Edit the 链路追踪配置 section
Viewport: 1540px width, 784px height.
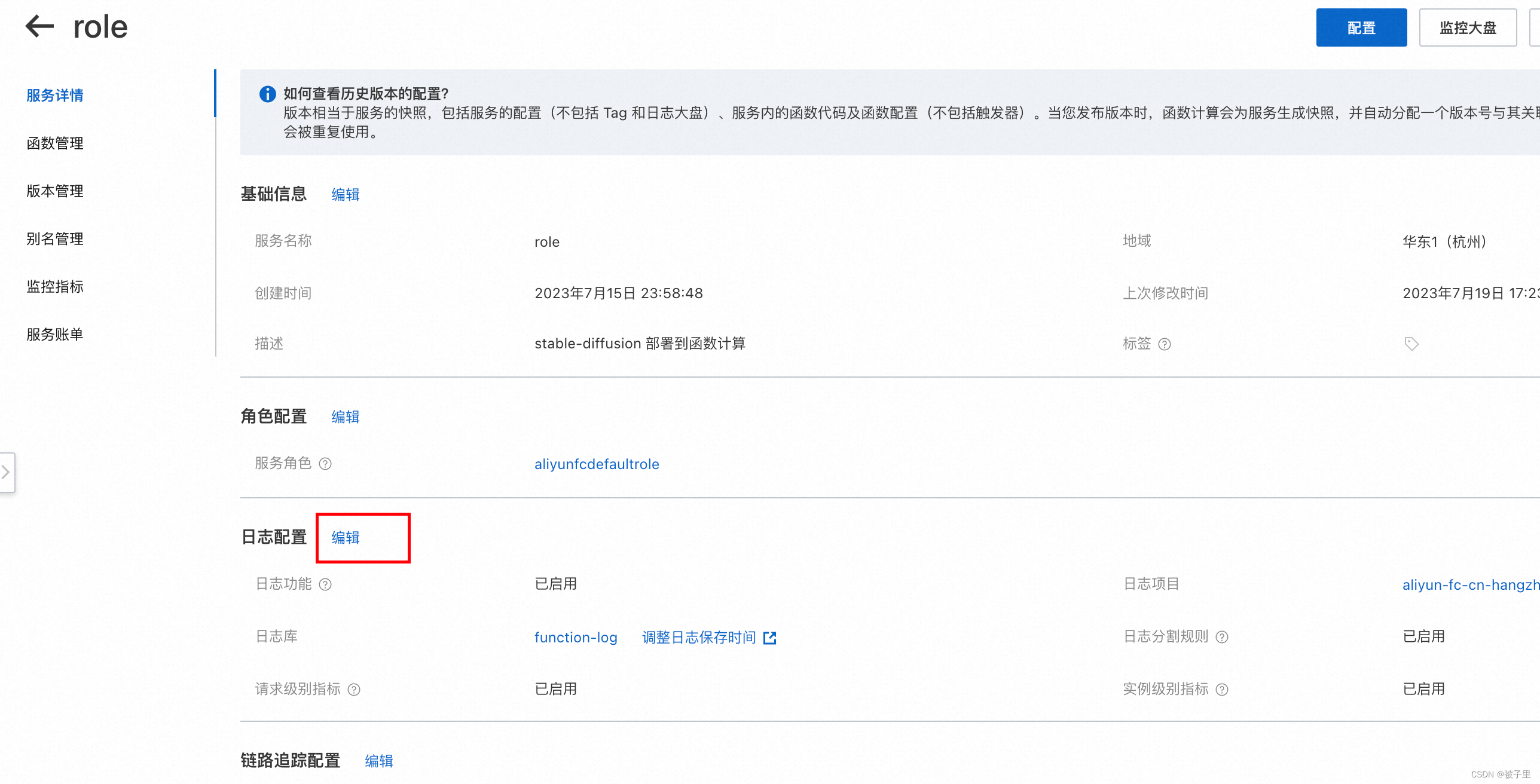coord(379,761)
